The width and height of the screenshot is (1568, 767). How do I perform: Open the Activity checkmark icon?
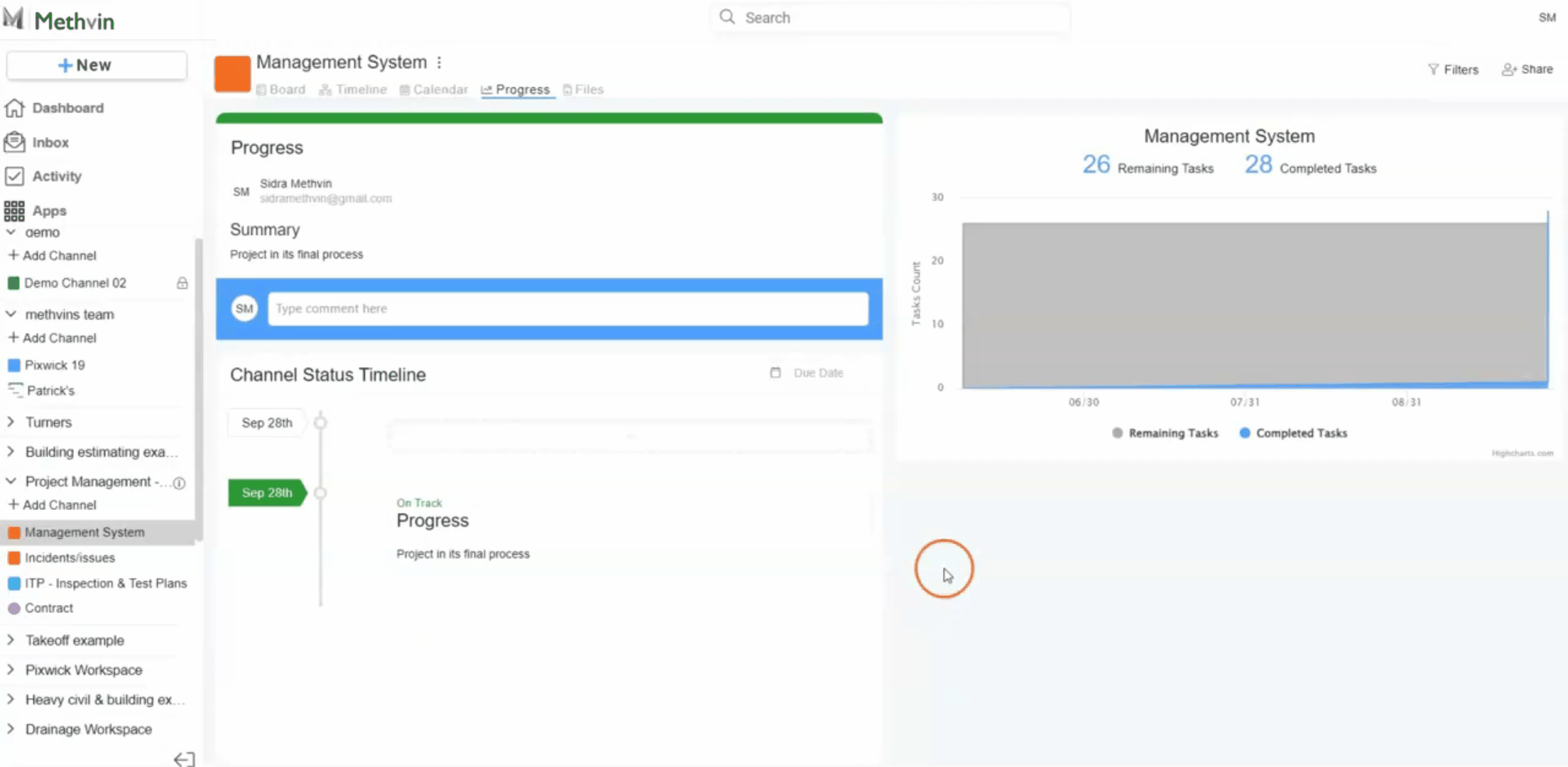pos(14,176)
